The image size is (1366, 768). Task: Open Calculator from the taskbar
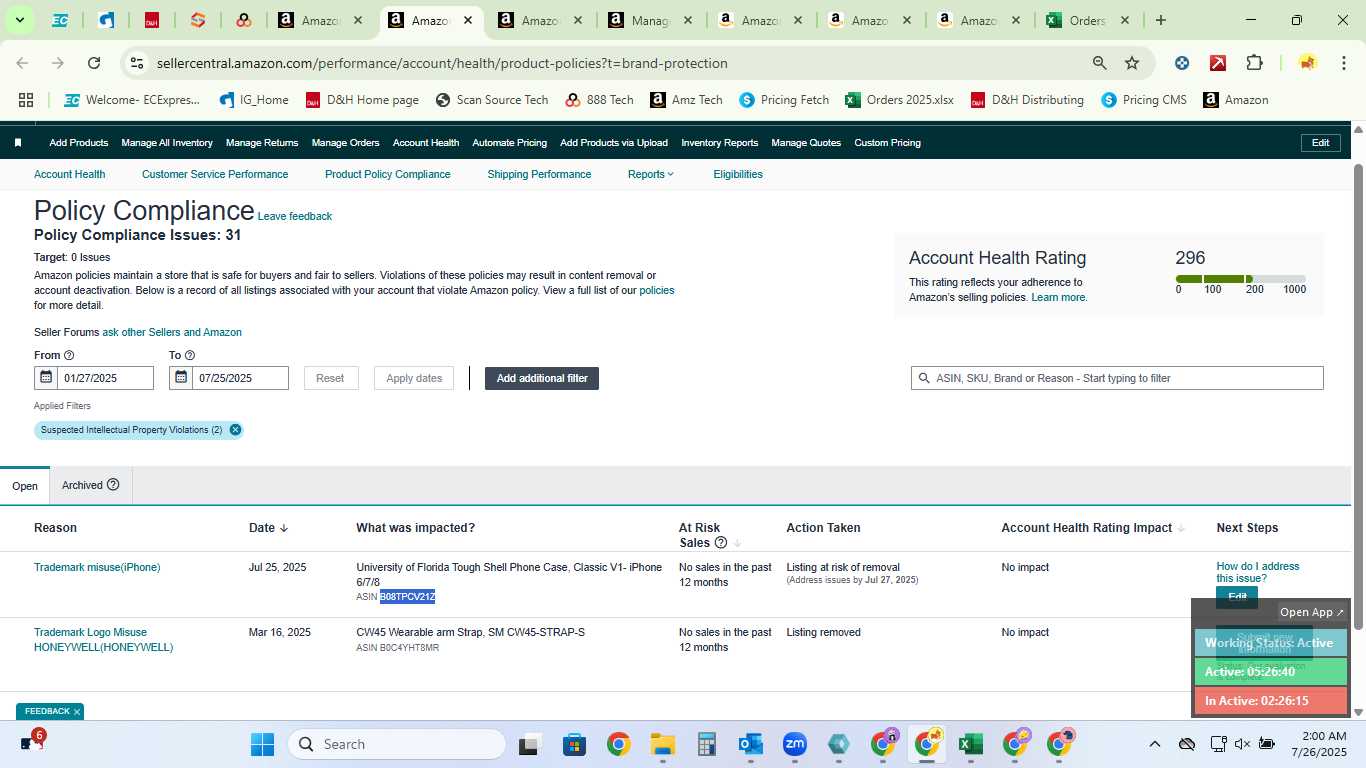pyautogui.click(x=707, y=744)
